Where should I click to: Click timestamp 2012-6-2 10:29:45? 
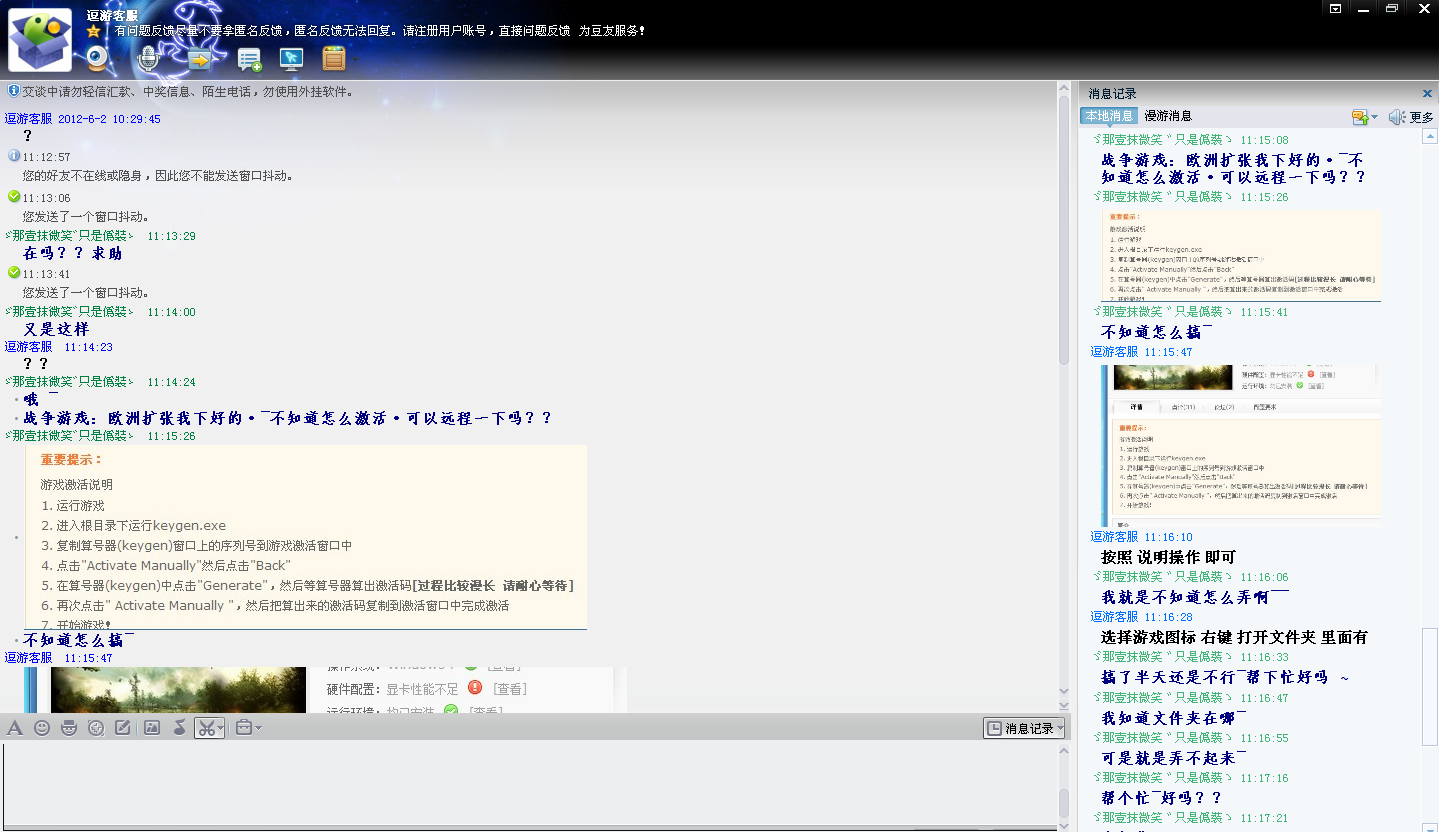[x=109, y=119]
